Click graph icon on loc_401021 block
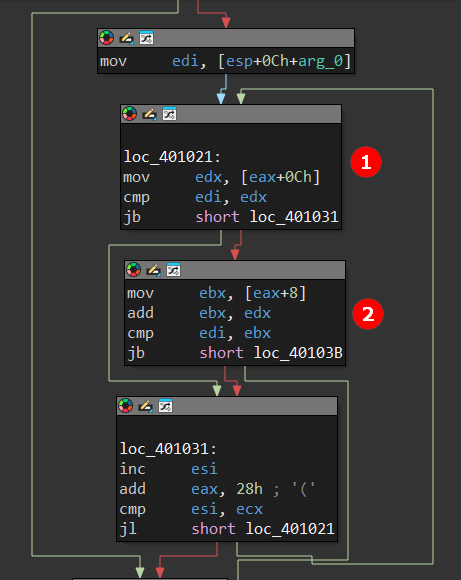The width and height of the screenshot is (461, 580). (169, 114)
